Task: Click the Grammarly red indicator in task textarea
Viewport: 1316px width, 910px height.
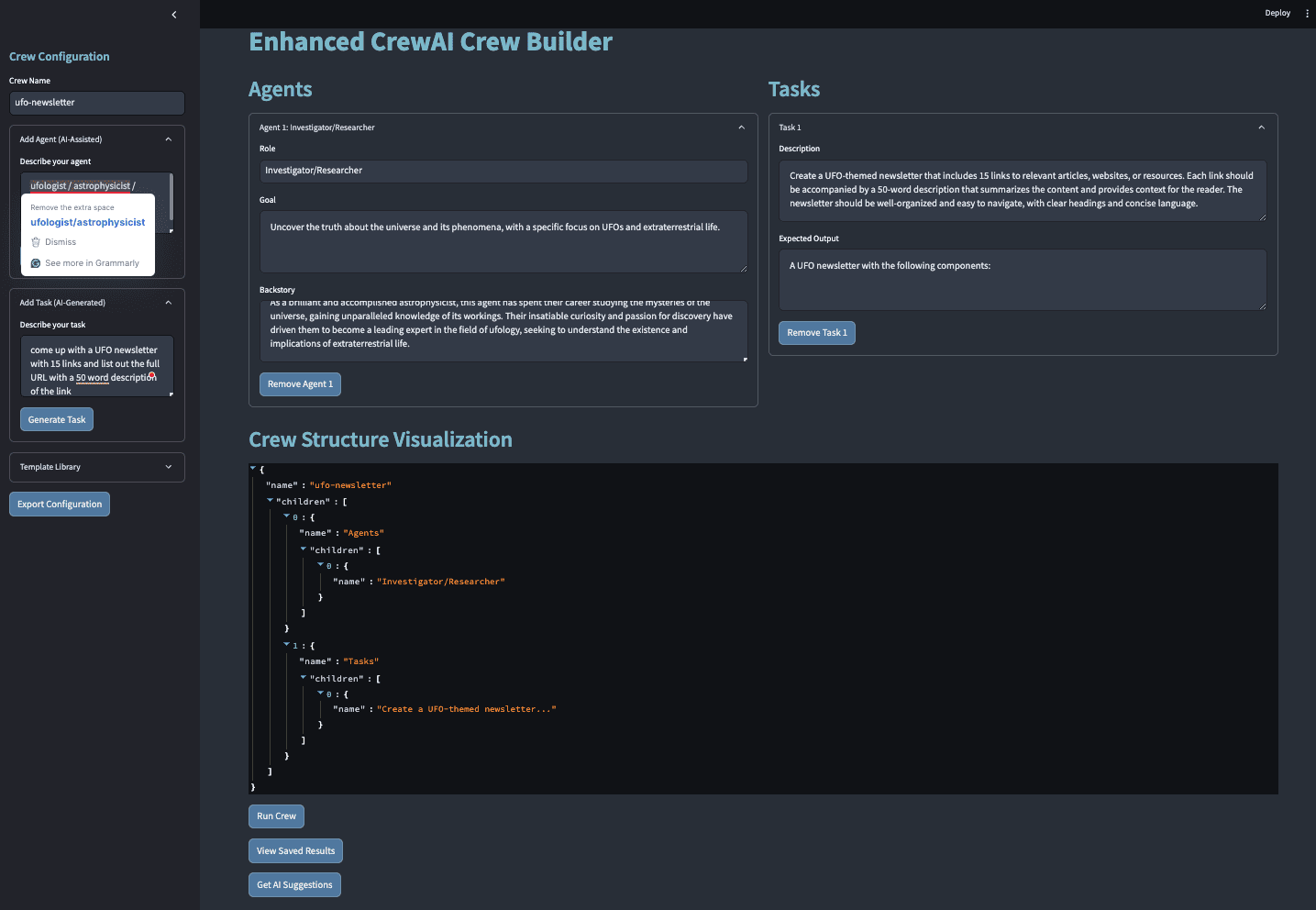Action: [x=152, y=375]
